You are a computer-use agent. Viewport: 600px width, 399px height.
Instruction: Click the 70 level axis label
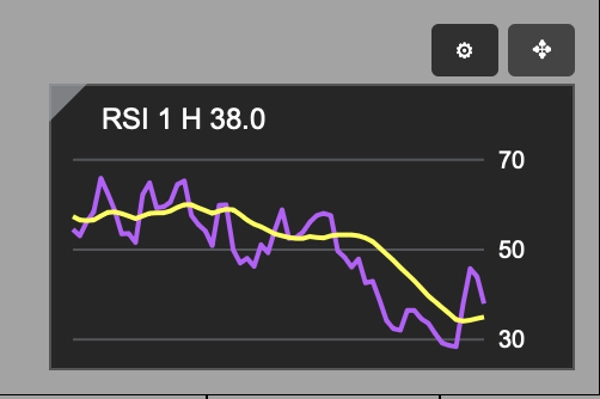pyautogui.click(x=511, y=160)
